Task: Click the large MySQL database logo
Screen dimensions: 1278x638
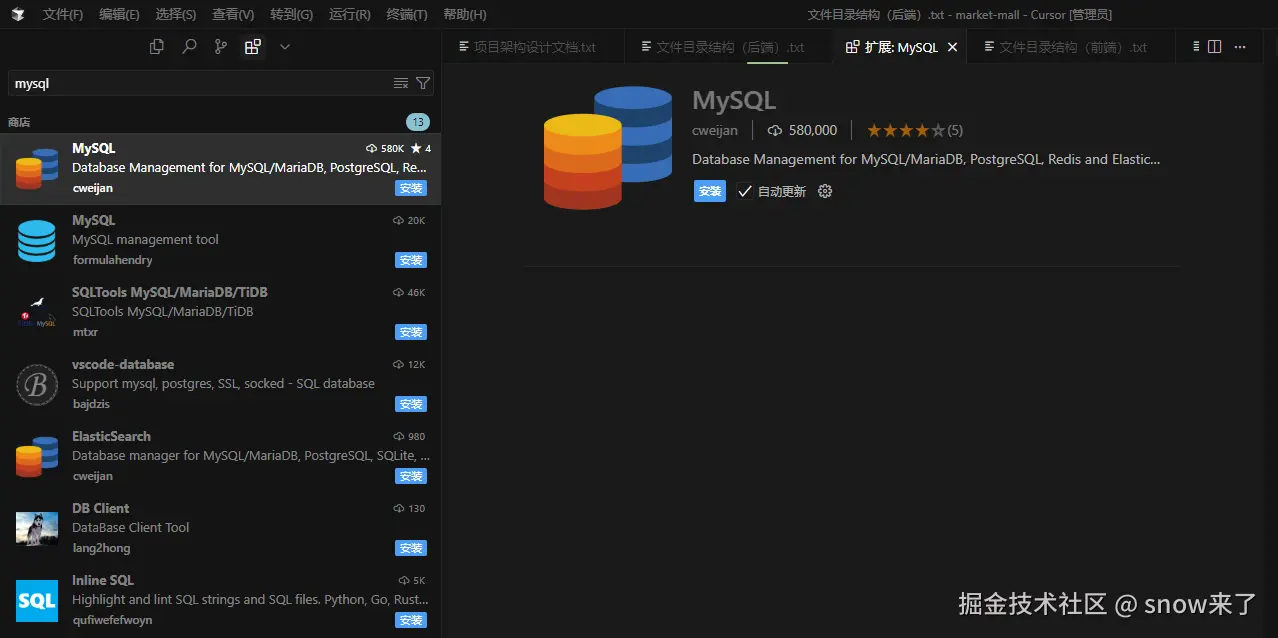Action: pos(608,148)
